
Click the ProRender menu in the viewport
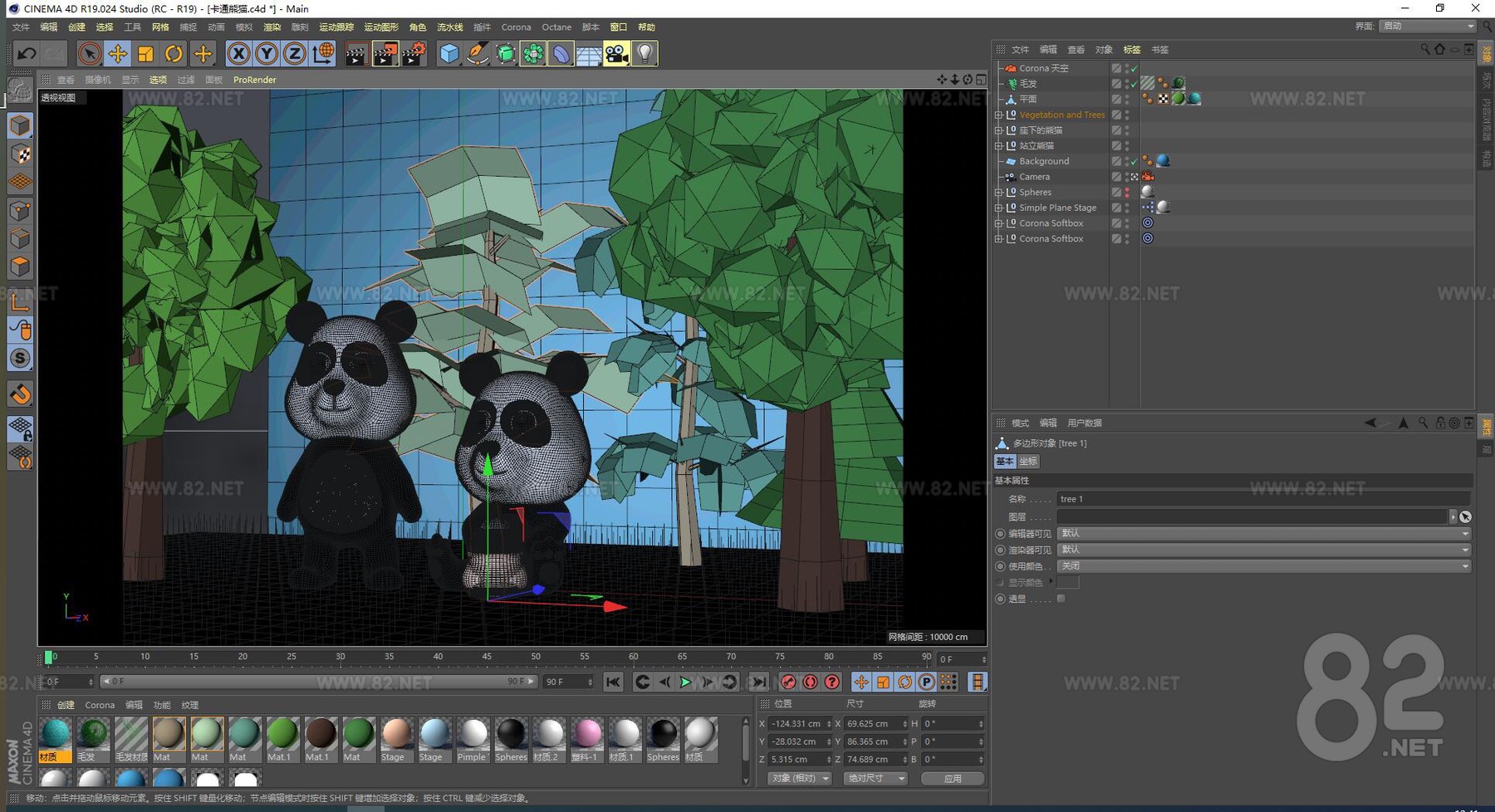click(254, 80)
